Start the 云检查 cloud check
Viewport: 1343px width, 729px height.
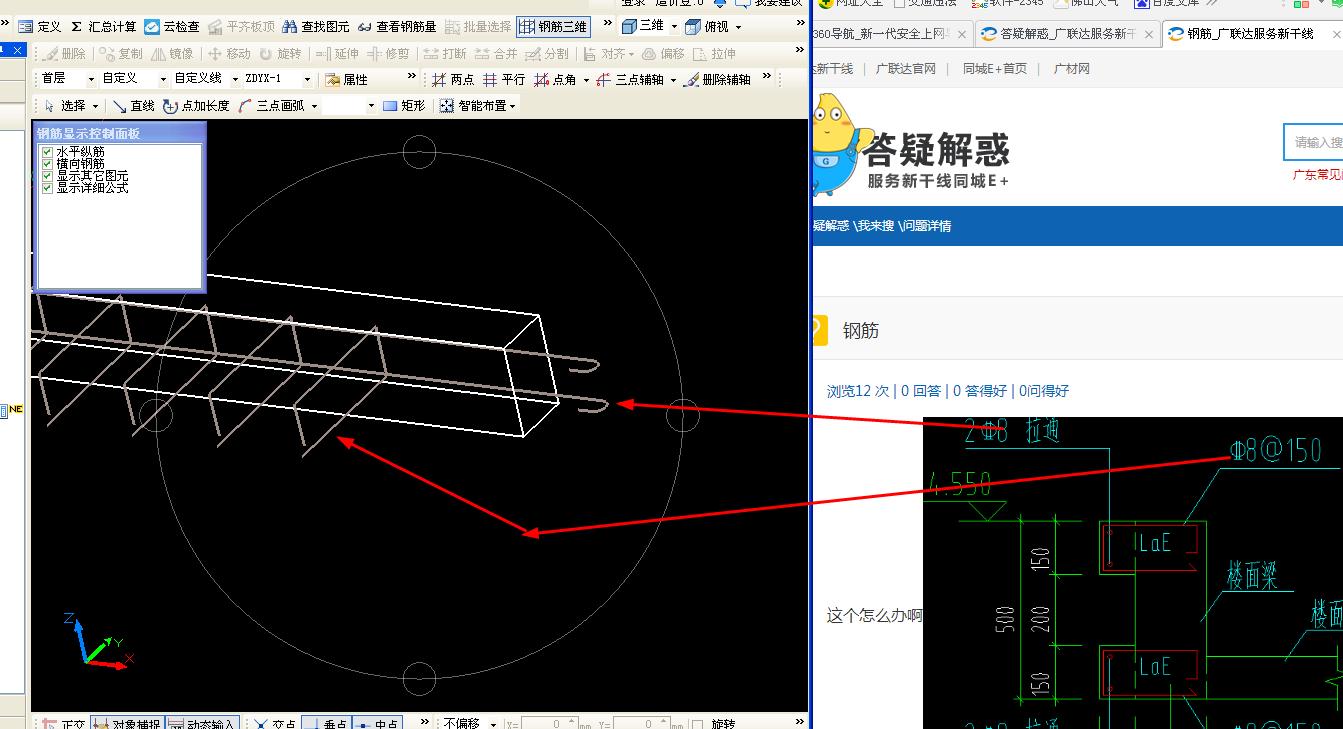point(172,27)
